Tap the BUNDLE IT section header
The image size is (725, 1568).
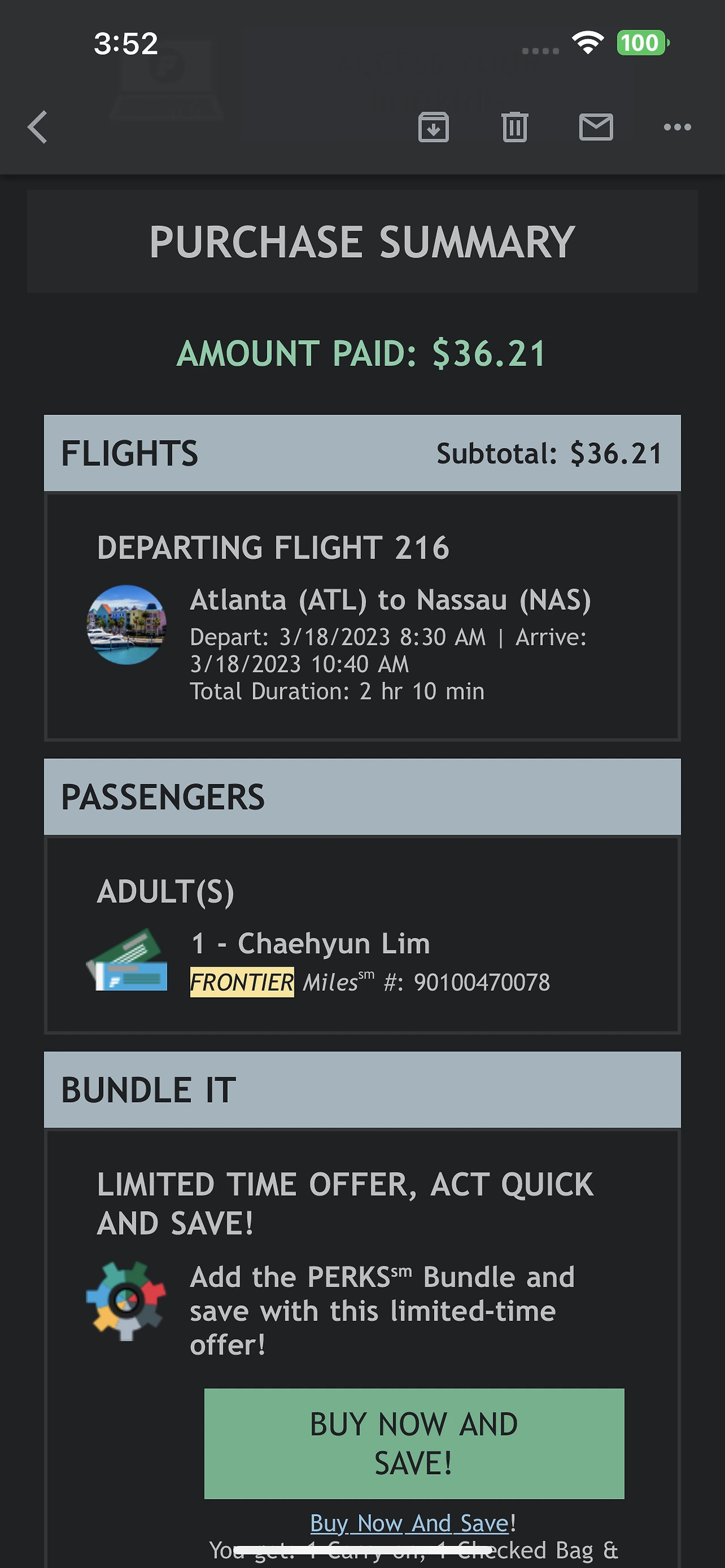[x=362, y=1090]
